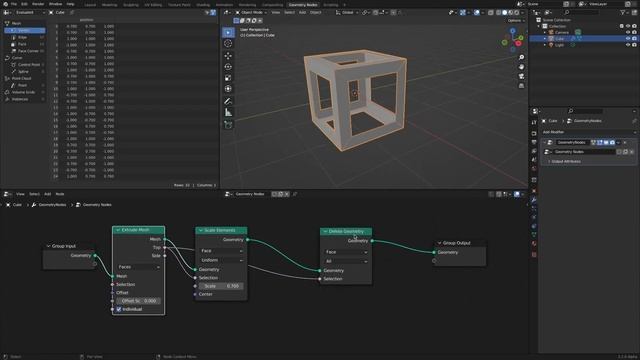The width and height of the screenshot is (640, 360).
Task: Select the Select Box tool in viewport
Action: 228,32
